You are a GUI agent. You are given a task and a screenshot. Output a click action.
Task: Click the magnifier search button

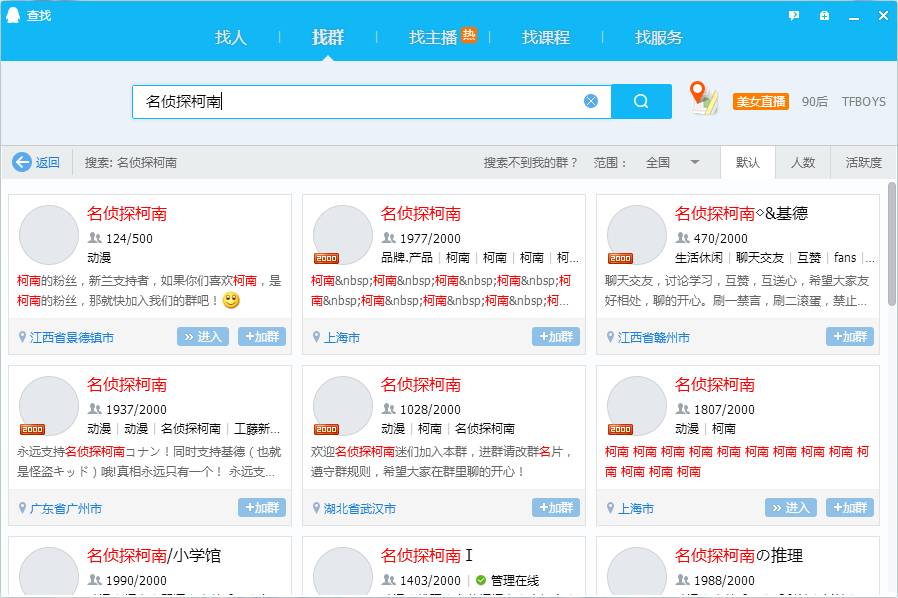tap(641, 101)
